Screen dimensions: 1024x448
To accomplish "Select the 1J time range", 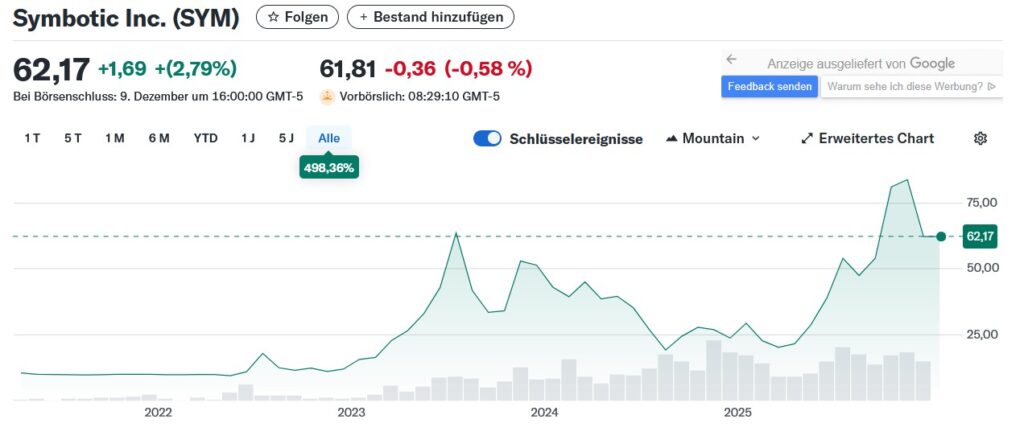I will pyautogui.click(x=248, y=138).
